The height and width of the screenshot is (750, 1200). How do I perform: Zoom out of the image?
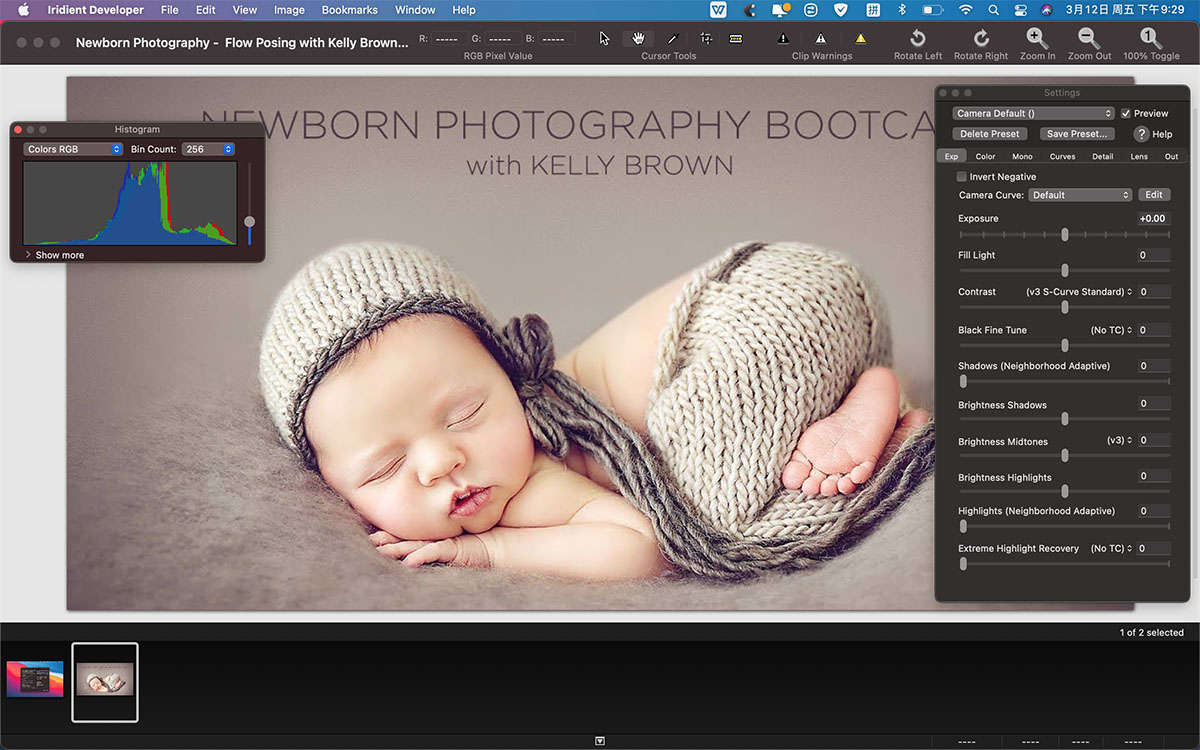coord(1089,38)
